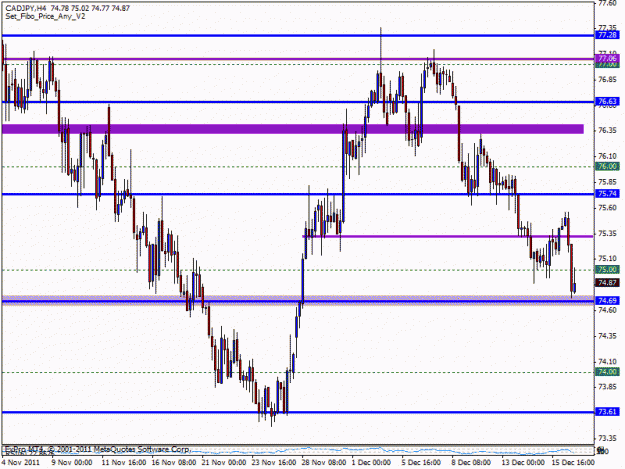Viewport: 625px width, 469px height.
Task: Select the blue horizontal line at 76.63
Action: pyautogui.click(x=298, y=102)
